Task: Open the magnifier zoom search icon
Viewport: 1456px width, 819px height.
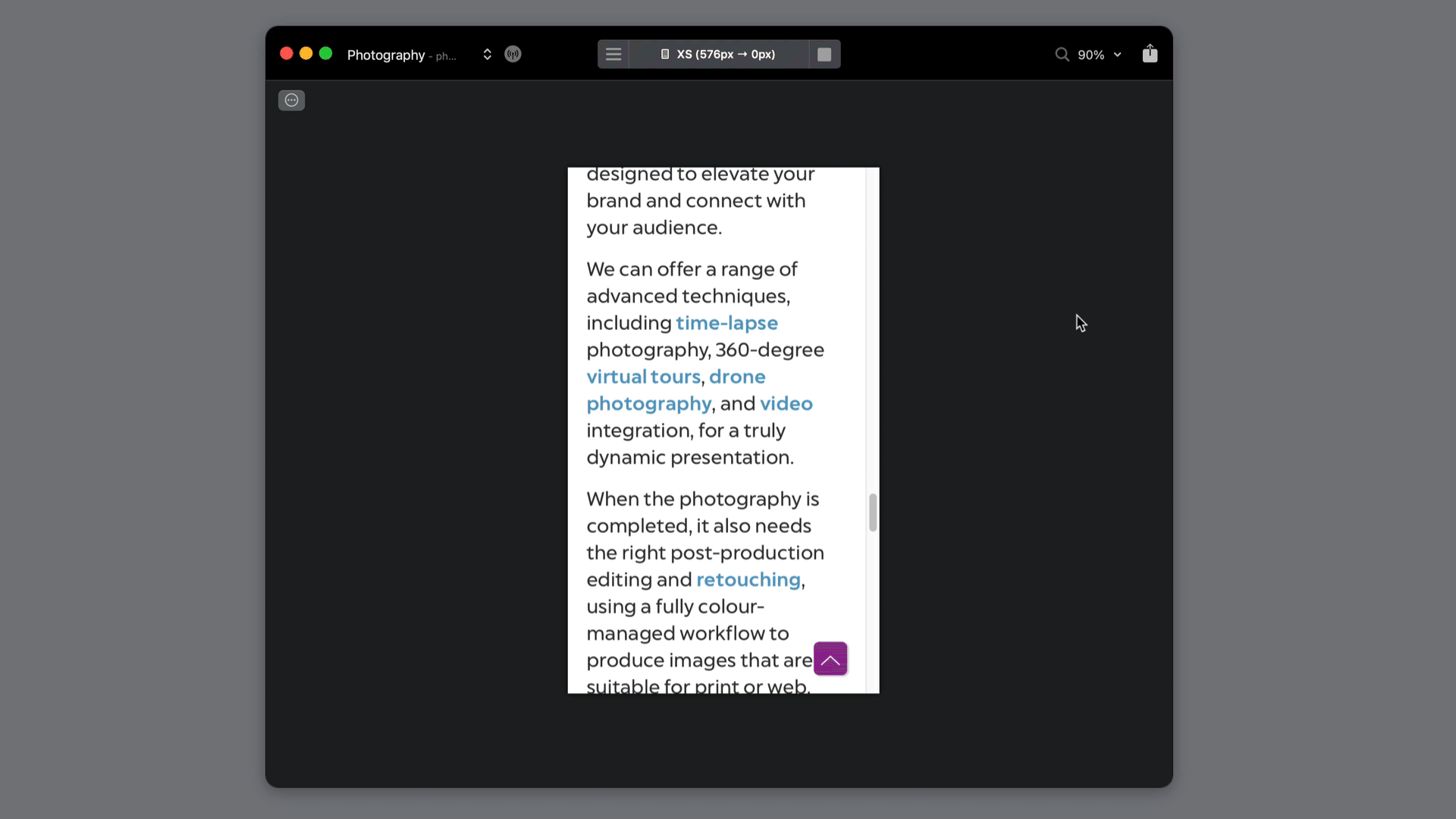Action: coord(1062,55)
